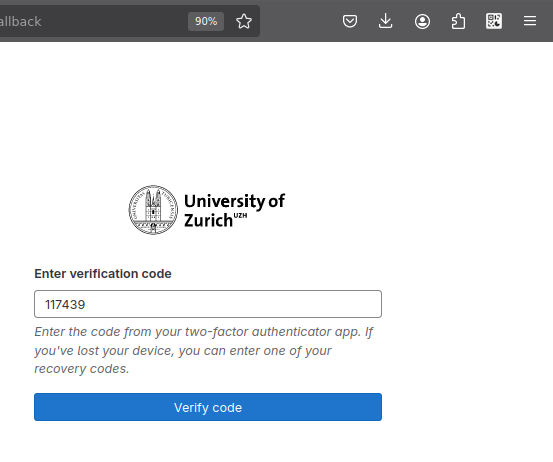Open the Firefox account profile icon

click(x=422, y=22)
